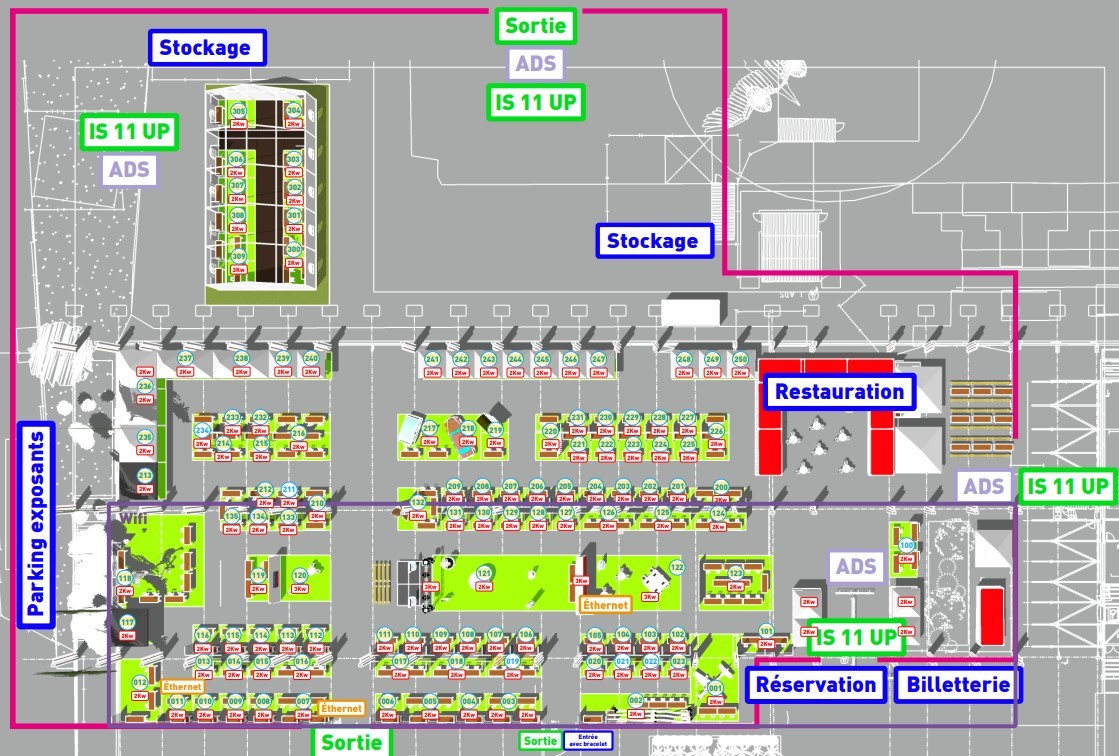The width and height of the screenshot is (1119, 756).
Task: Click booth 121 number marker
Action: [x=485, y=573]
